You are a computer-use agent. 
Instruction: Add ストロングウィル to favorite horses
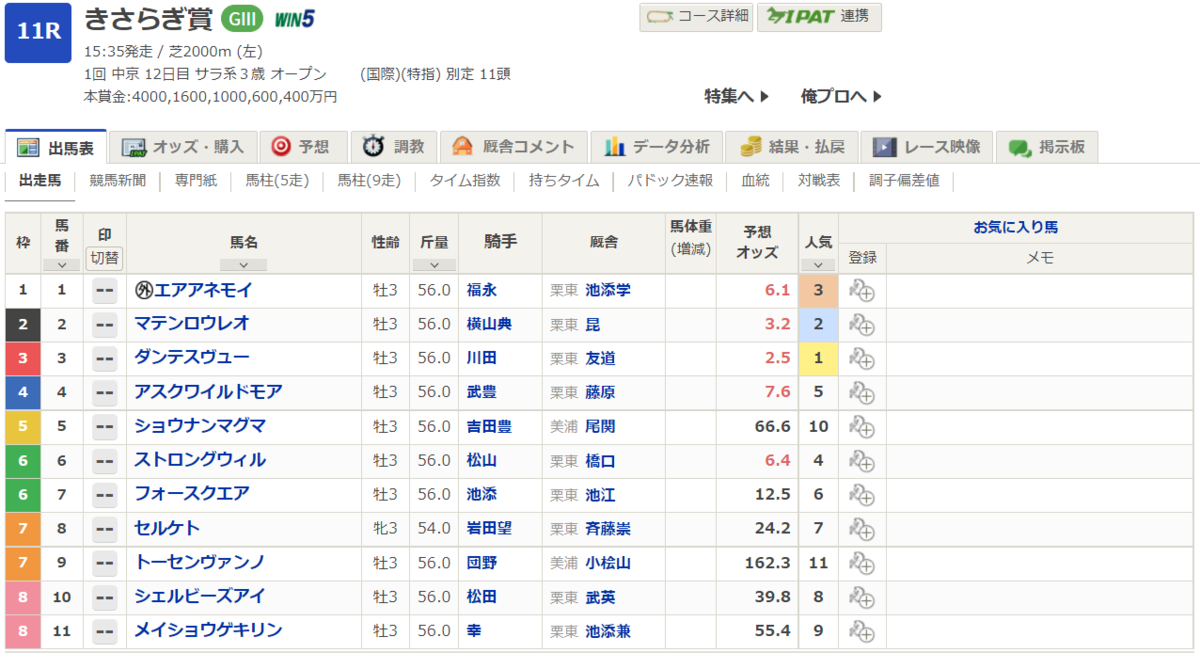click(x=862, y=461)
